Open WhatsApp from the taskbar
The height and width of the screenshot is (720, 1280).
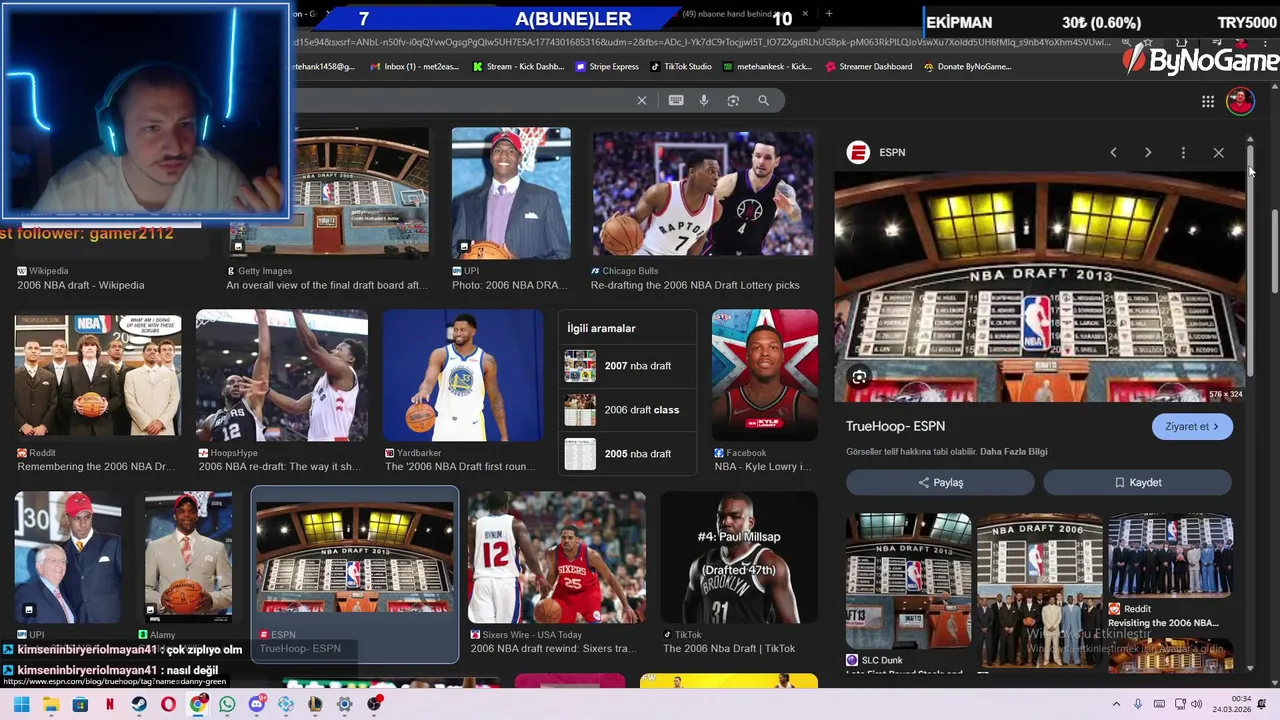227,705
